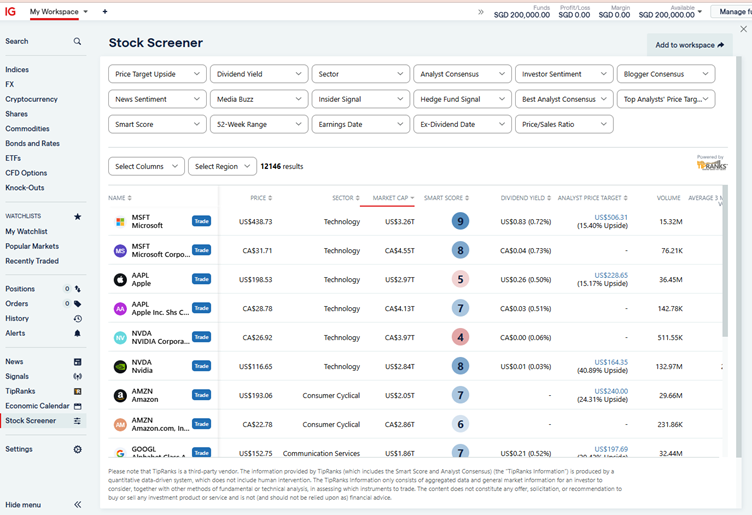
Task: Add a new workspace with plus icon
Action: 105,12
